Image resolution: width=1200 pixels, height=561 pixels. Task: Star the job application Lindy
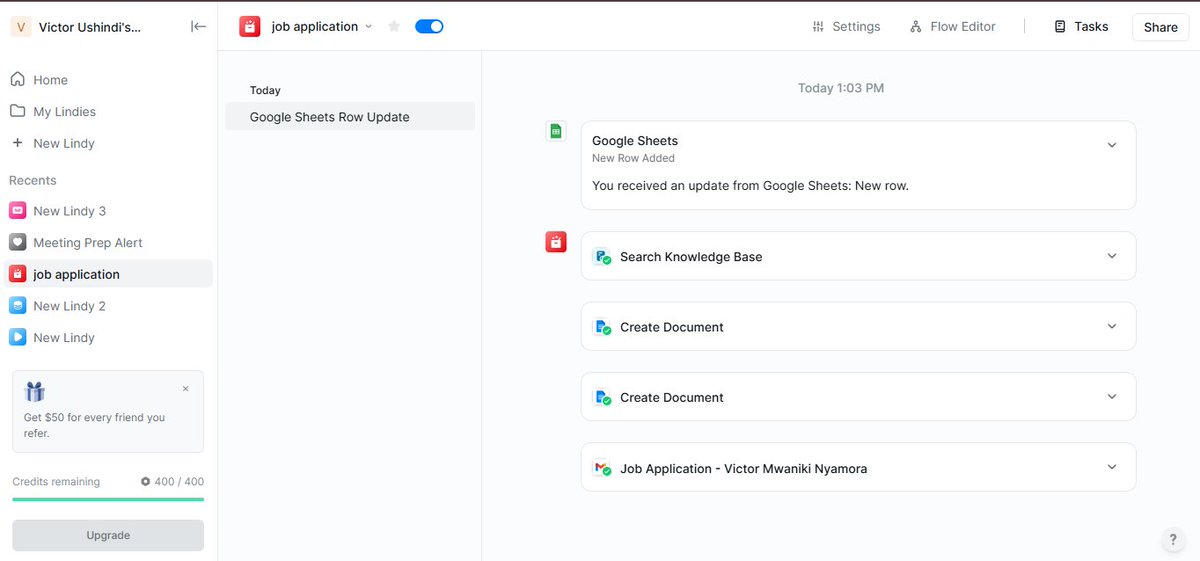394,27
